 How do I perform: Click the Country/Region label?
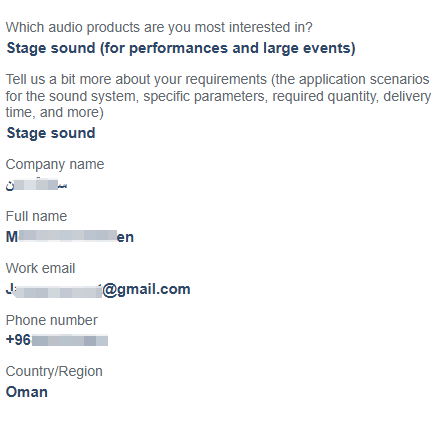point(54,372)
